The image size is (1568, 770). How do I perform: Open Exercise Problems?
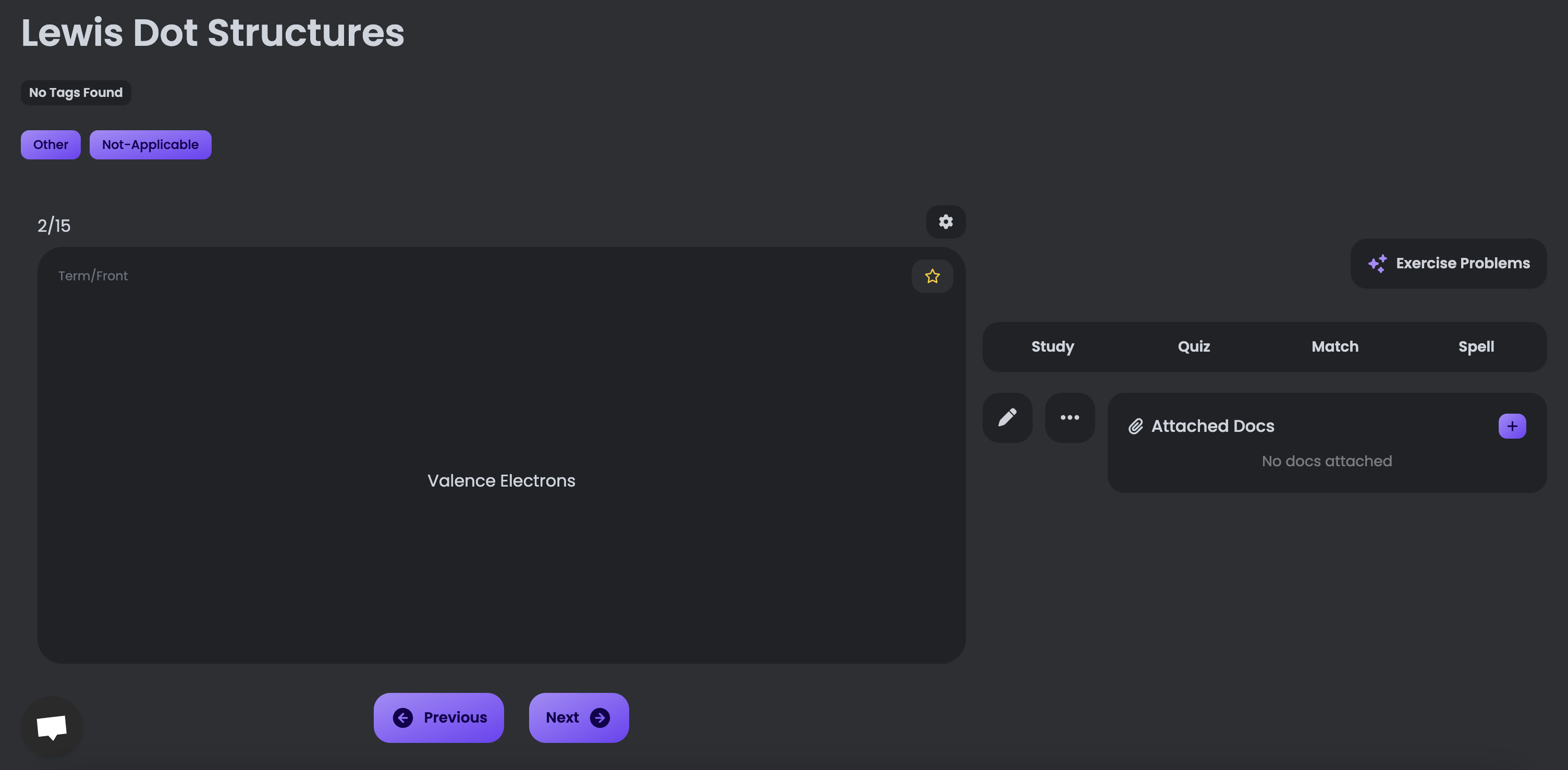(x=1462, y=264)
